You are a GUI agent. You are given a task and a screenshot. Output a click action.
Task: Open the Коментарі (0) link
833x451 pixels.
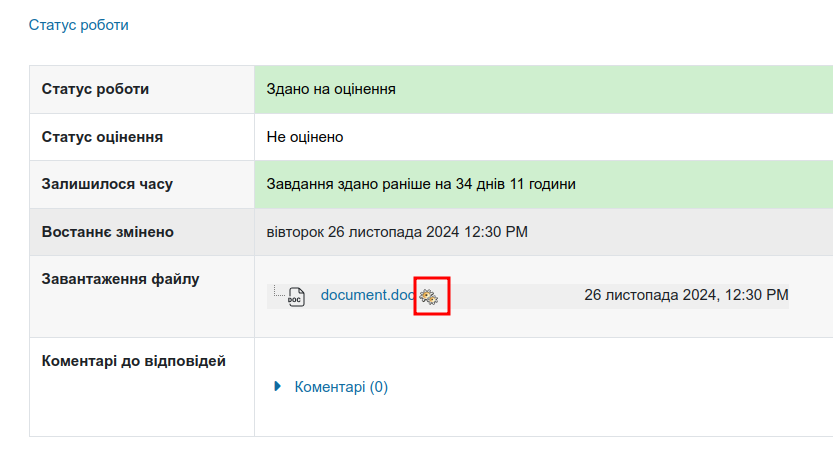click(341, 387)
